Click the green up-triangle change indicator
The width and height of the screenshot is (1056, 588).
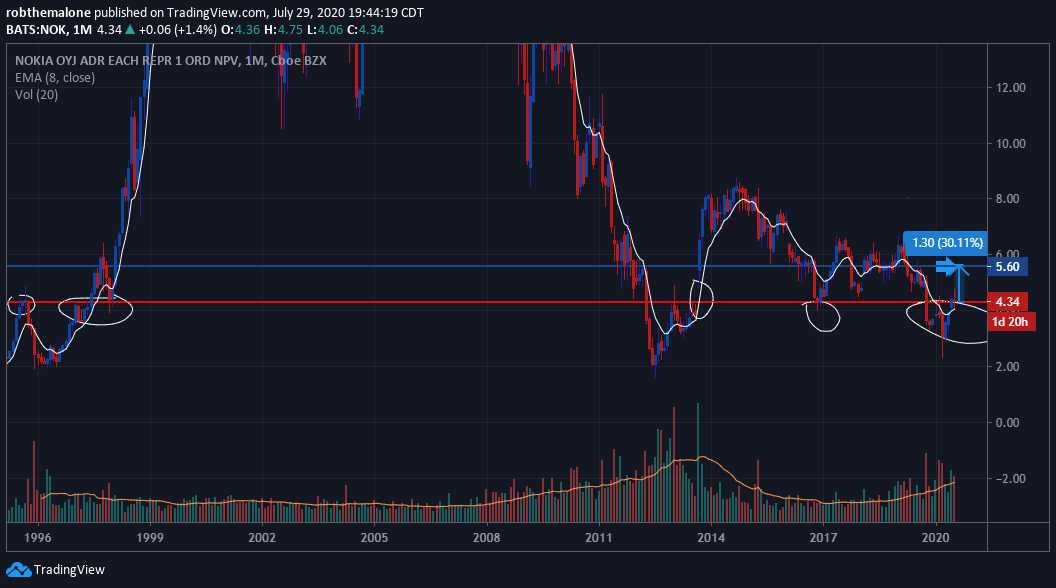[130, 30]
